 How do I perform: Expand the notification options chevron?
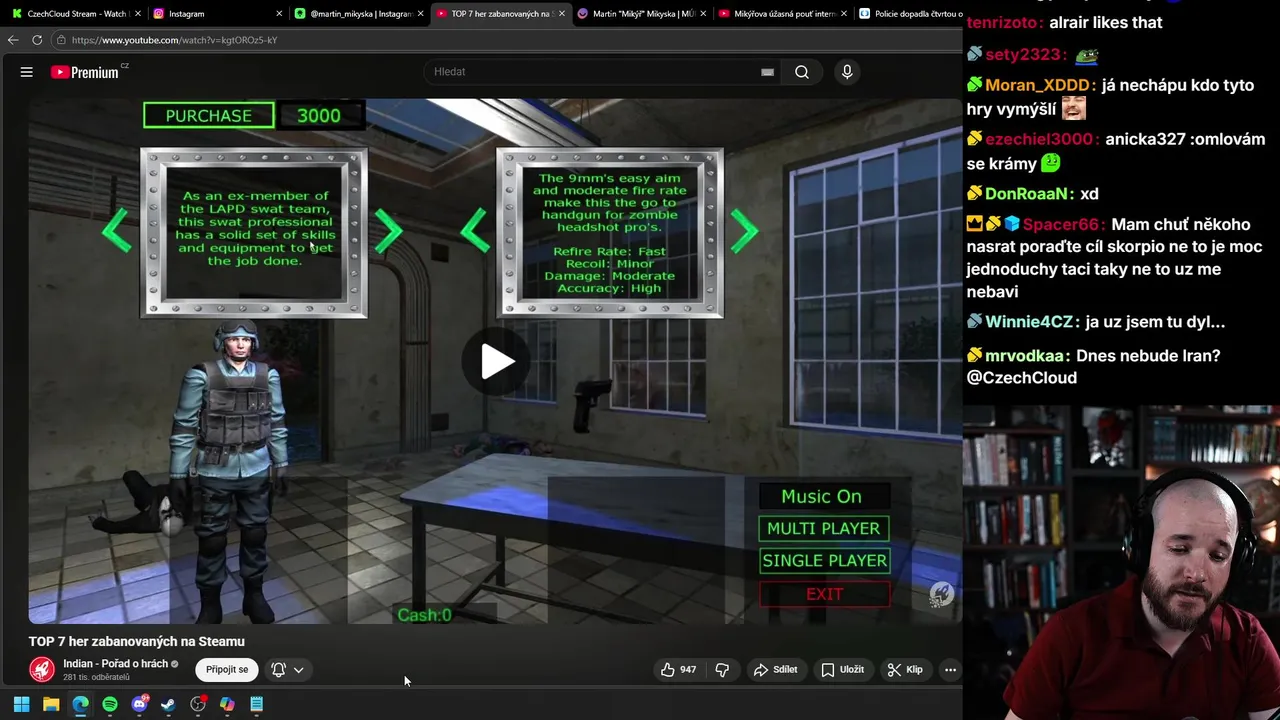(298, 670)
